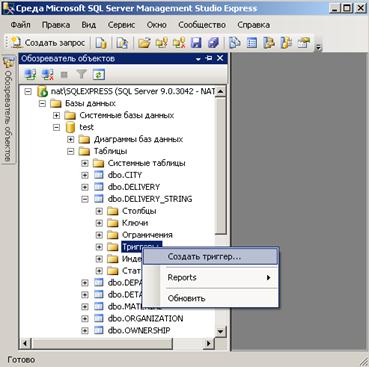Expand the Столбцы folder
The height and width of the screenshot is (367, 369).
coord(99,211)
